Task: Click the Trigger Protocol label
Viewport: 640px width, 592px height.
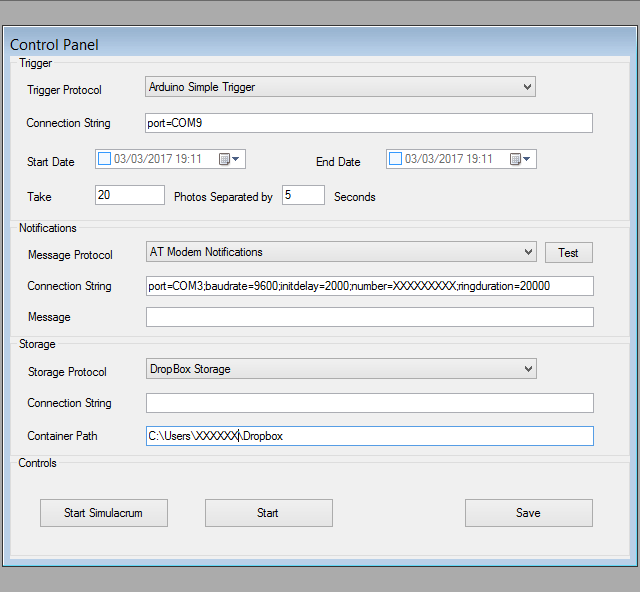Action: (64, 90)
